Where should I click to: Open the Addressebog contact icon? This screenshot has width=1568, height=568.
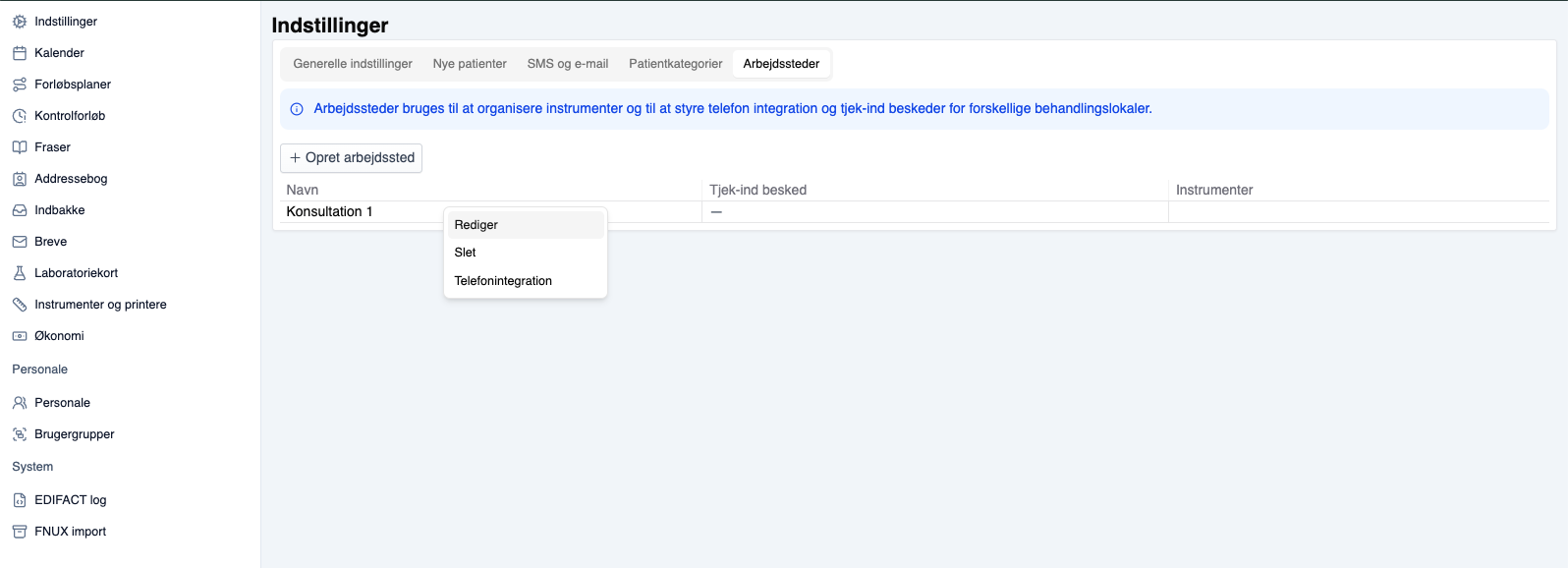click(x=20, y=179)
